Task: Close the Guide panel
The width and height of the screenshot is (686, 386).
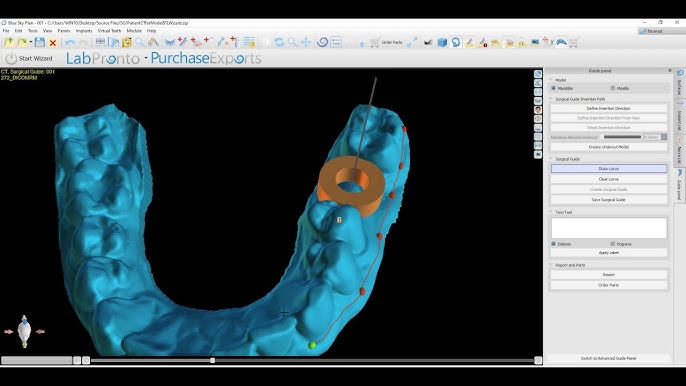Action: 669,70
